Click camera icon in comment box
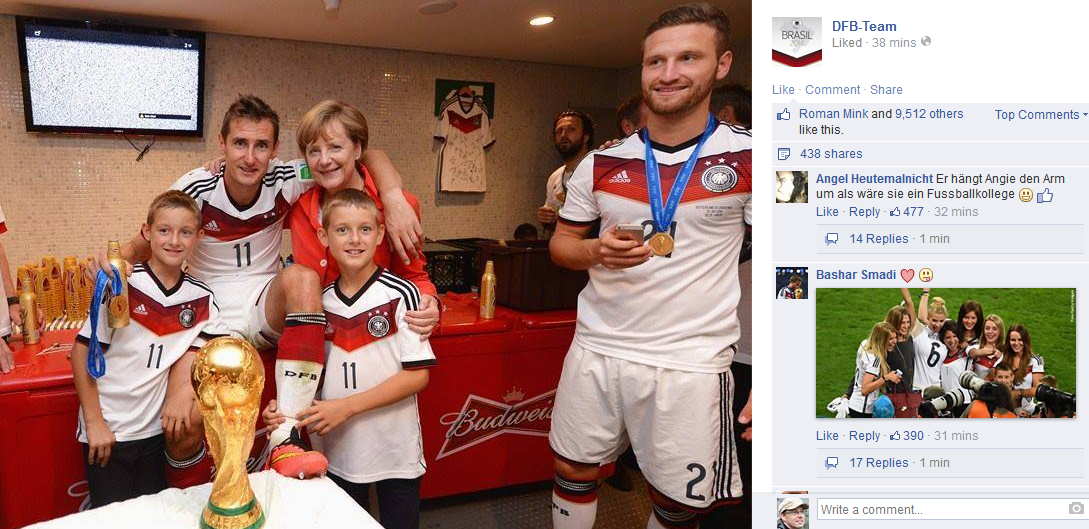Screen dimensions: 1089x529 tap(1076, 509)
